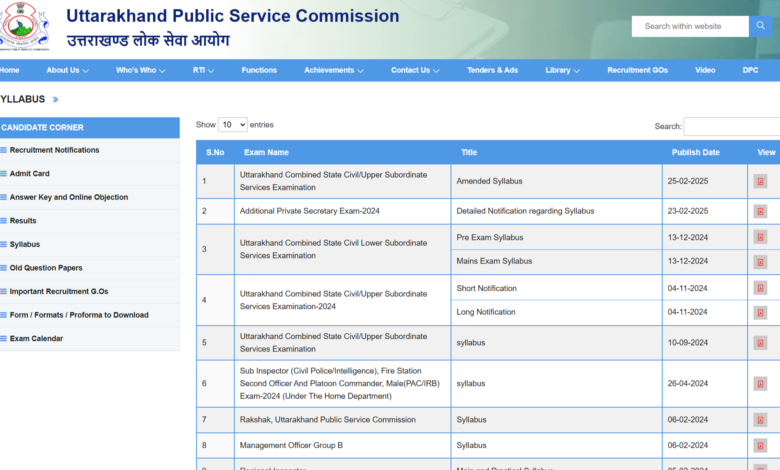780x470 pixels.
Task: Click the table Search input field
Action: pos(731,127)
